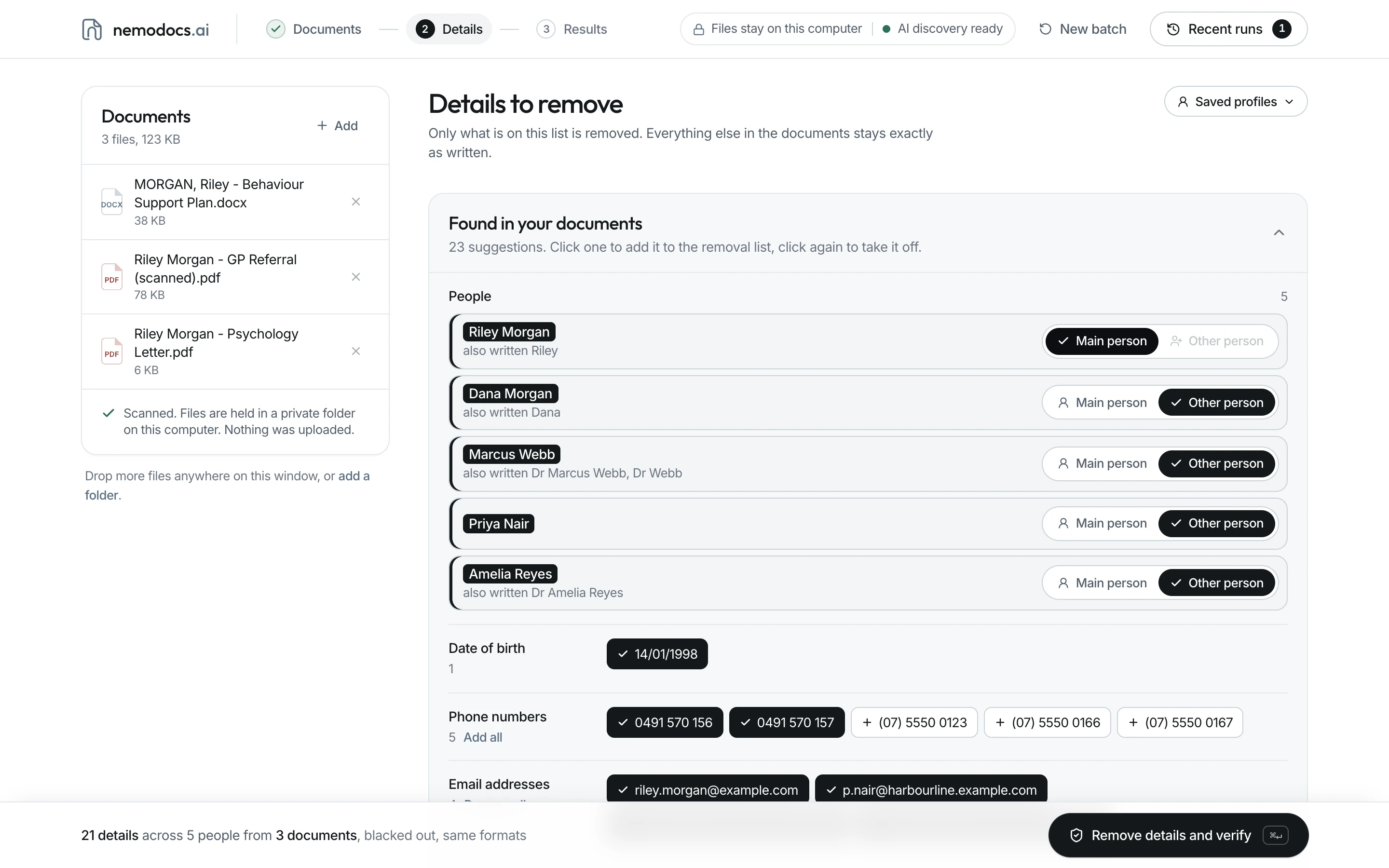Click the DOCX file icon
1389x868 pixels.
pos(112,202)
